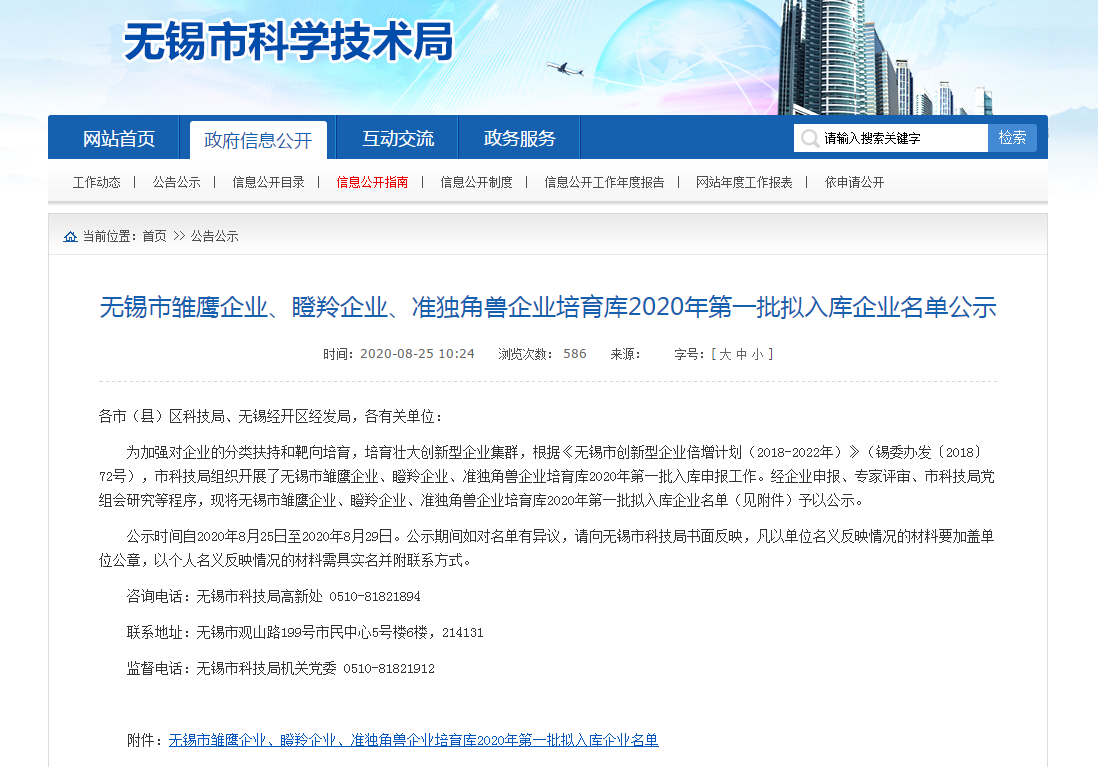Click the magnifier icon in search box

(x=810, y=138)
